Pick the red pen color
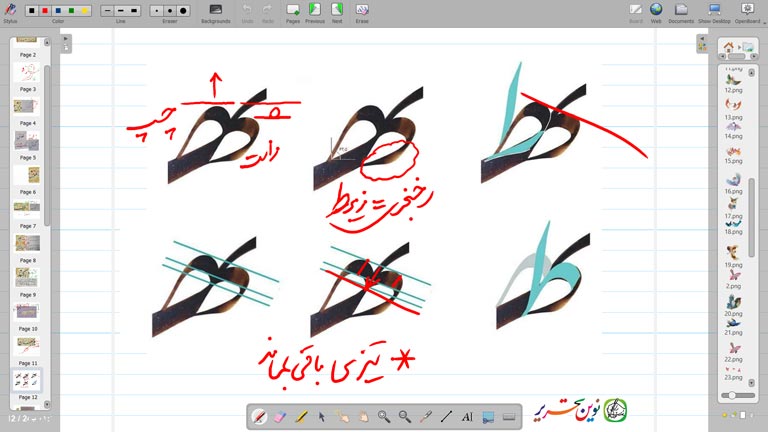768x432 pixels. pyautogui.click(x=45, y=10)
